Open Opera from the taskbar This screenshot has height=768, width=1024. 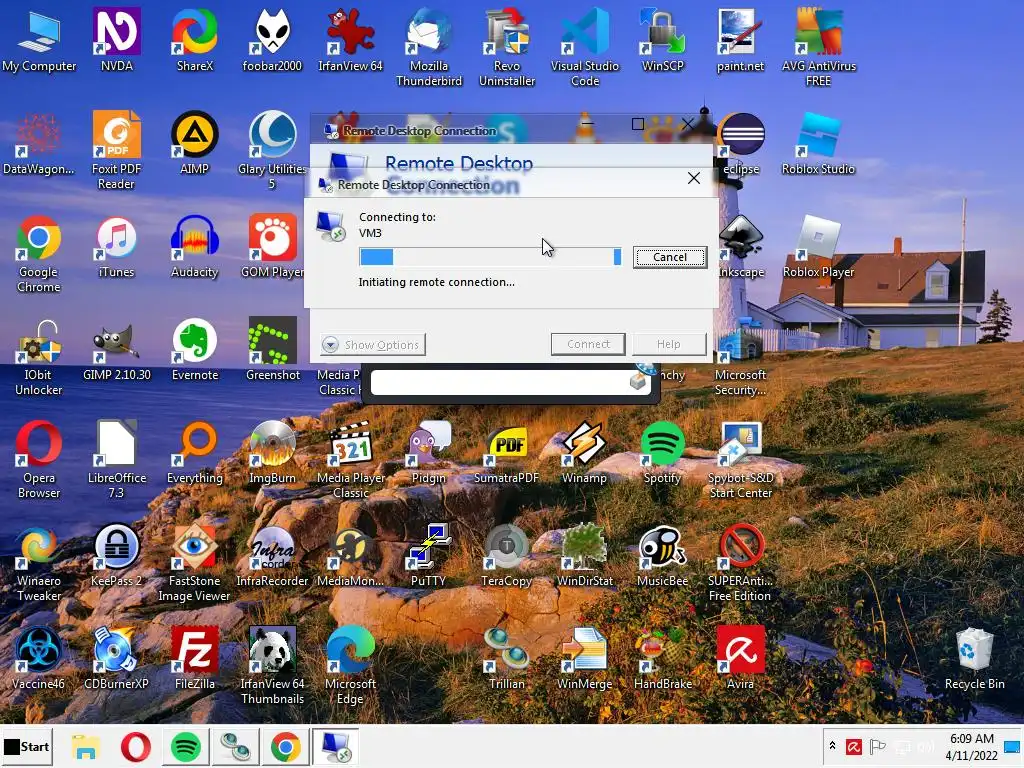point(135,746)
